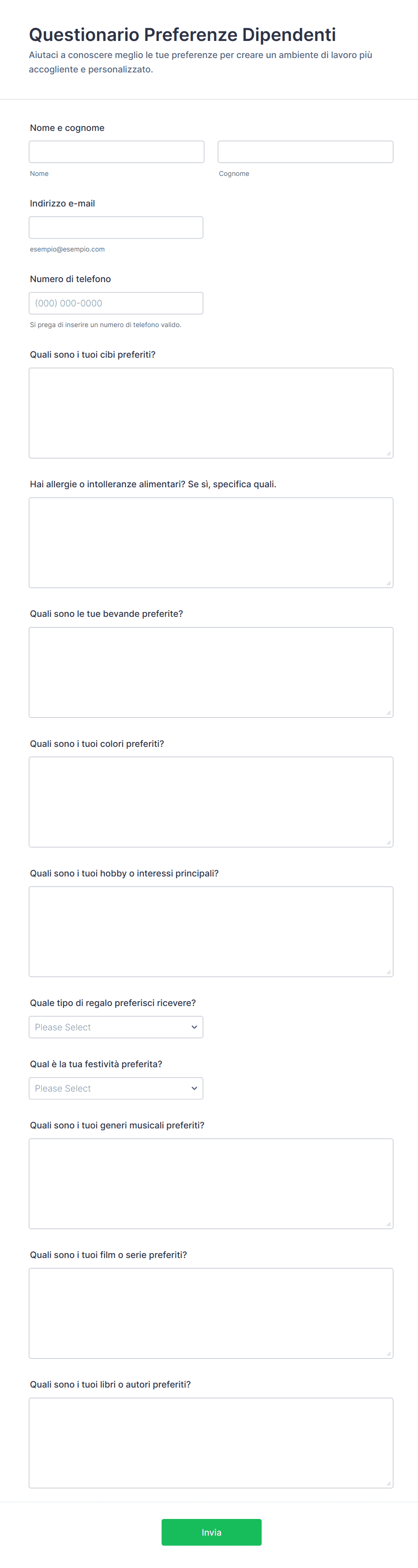This screenshot has width=418, height=1568.
Task: Click the colori preferiti text area
Action: point(210,801)
